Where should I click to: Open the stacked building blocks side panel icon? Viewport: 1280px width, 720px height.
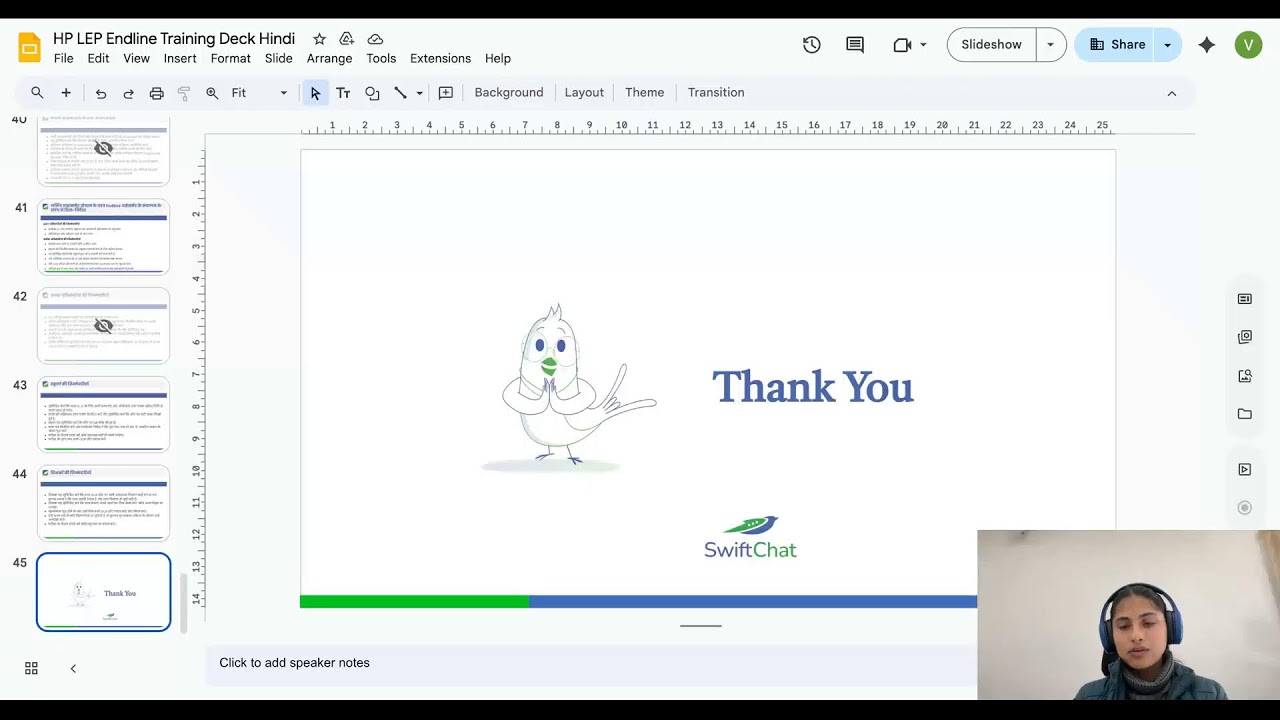coord(1245,338)
